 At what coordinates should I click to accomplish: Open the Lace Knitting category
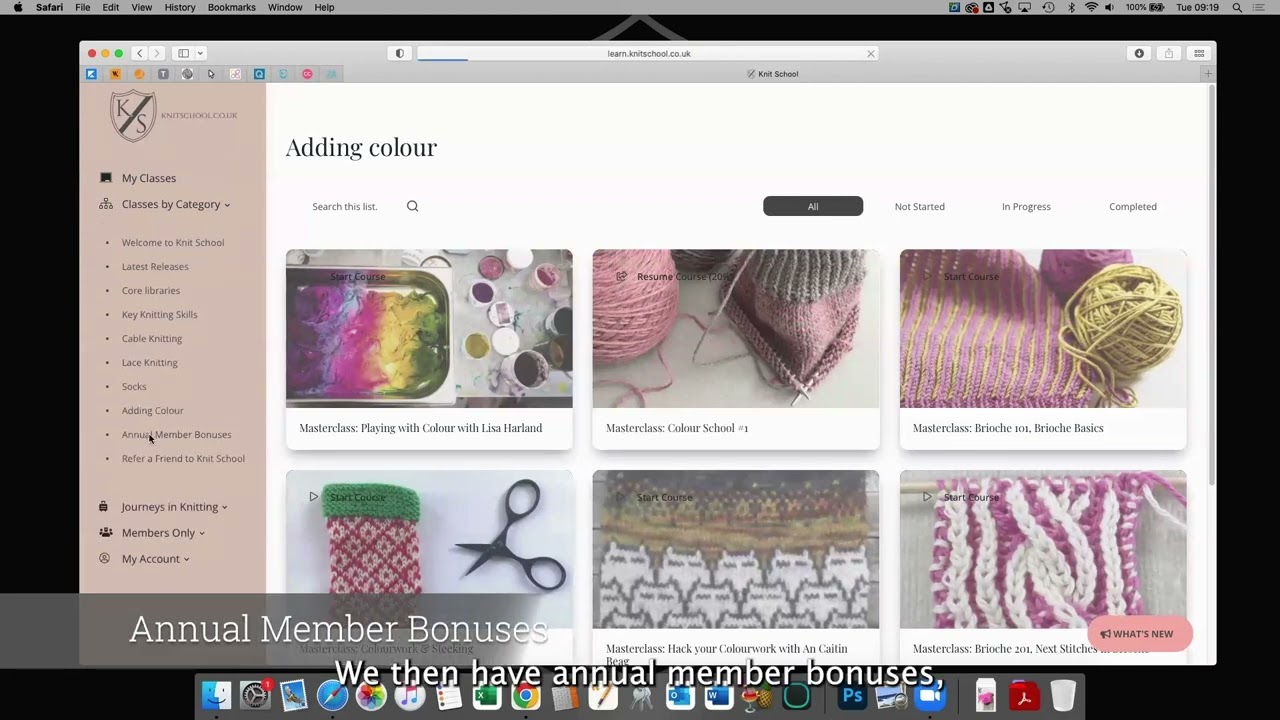point(150,363)
